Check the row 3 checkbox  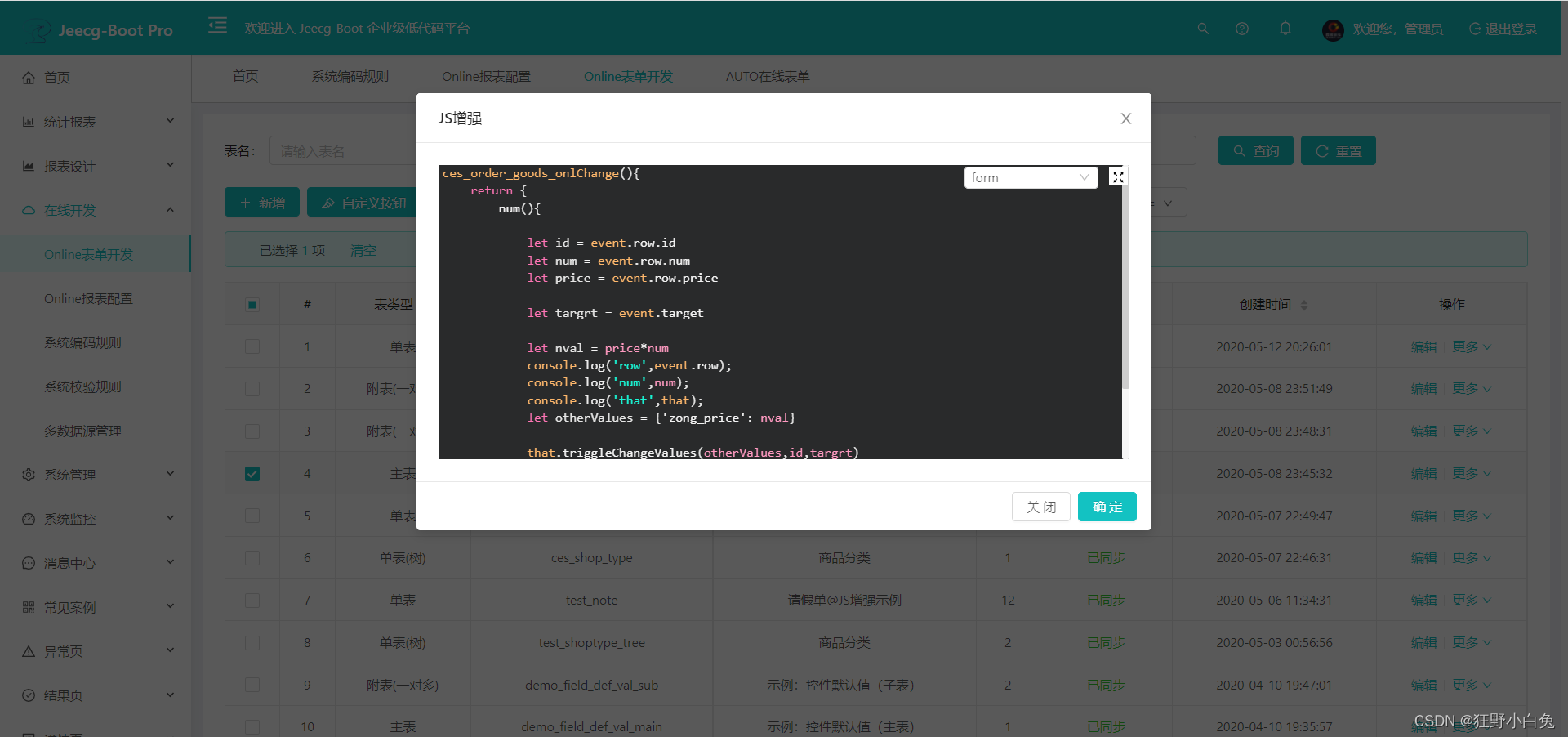[x=252, y=431]
